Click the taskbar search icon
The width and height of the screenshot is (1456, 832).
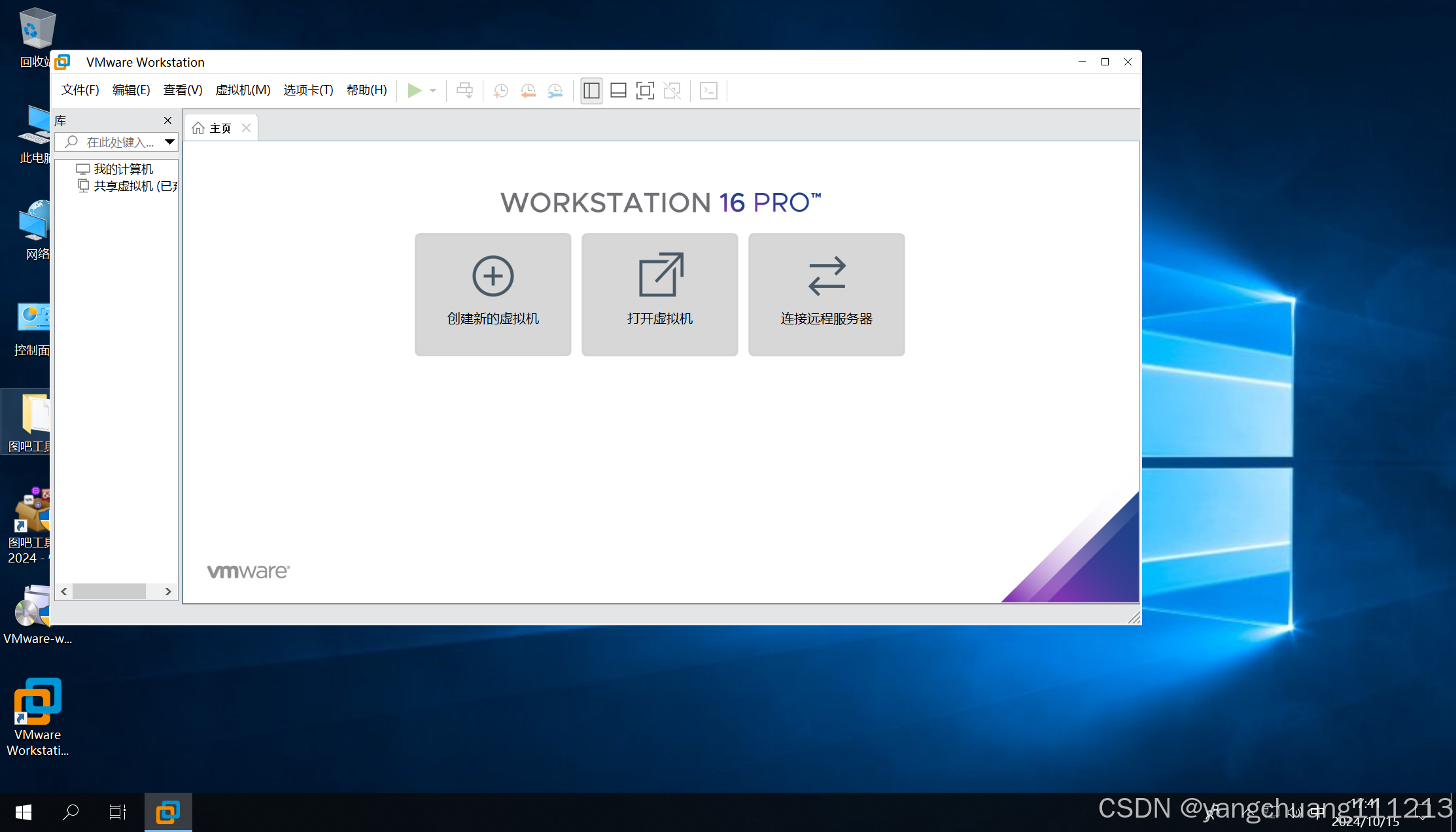click(x=71, y=812)
